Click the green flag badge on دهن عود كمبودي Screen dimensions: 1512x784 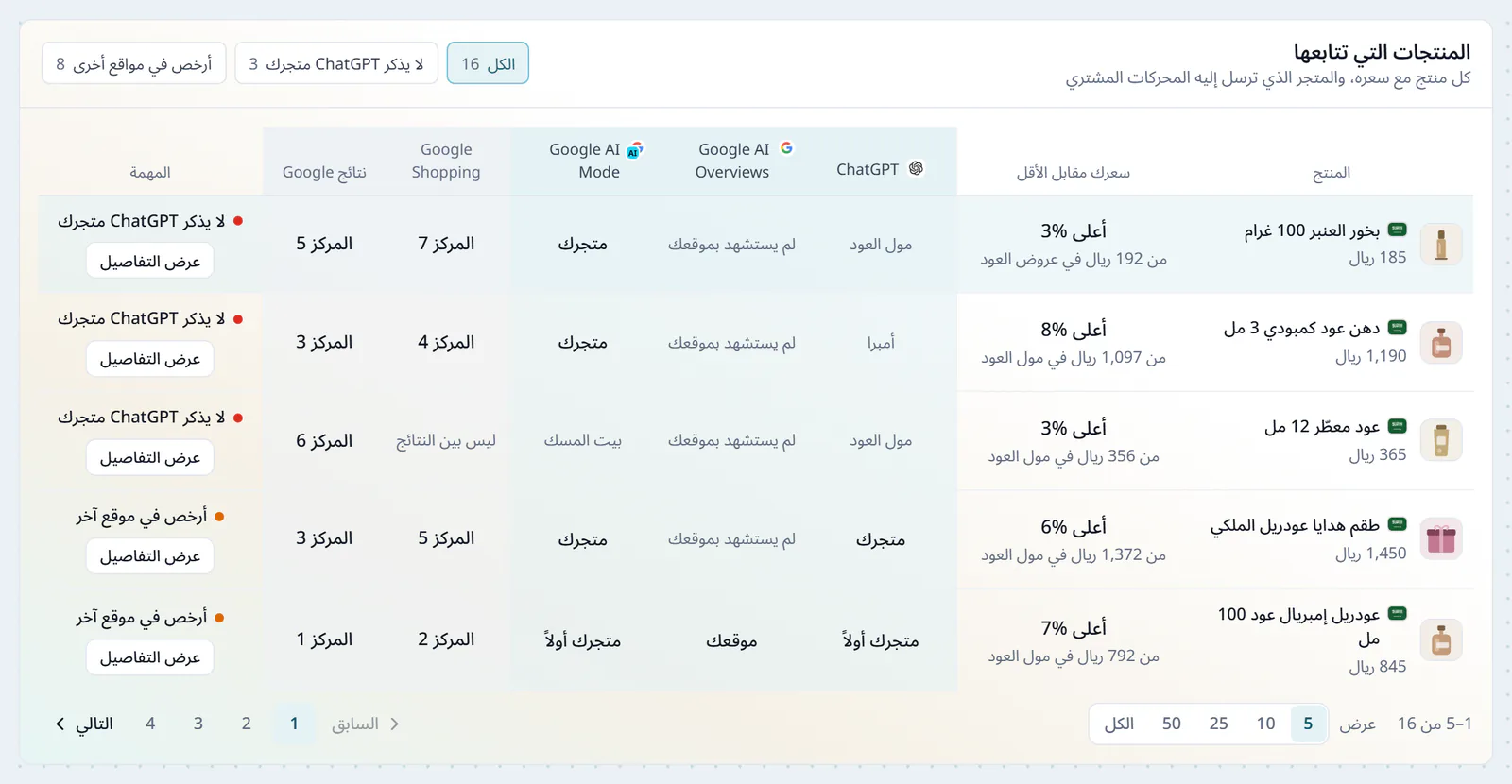[1398, 328]
